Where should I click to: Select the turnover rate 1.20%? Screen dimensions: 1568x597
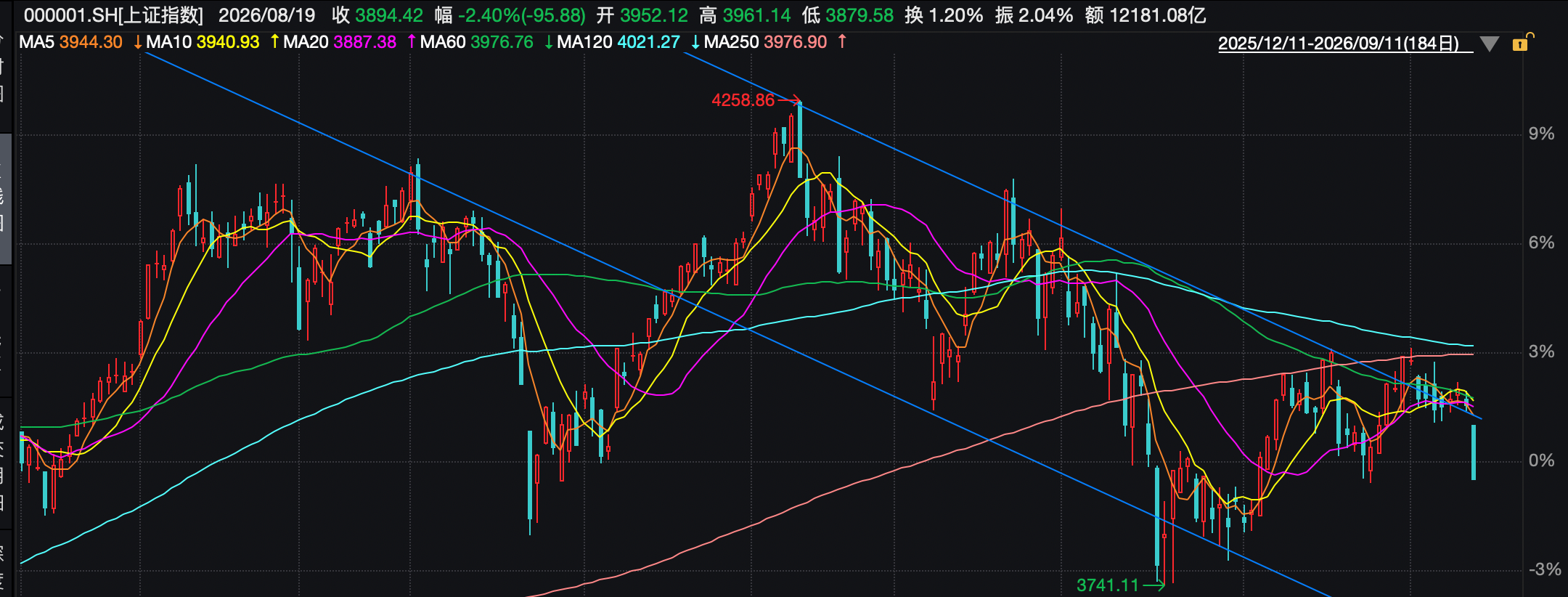tap(956, 15)
